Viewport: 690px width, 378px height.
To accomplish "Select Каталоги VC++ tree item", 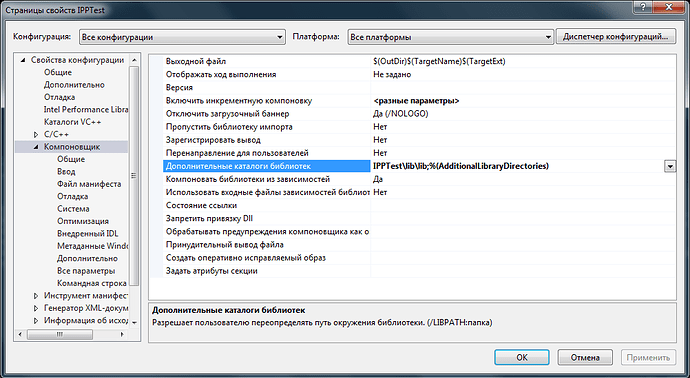I will (73, 122).
